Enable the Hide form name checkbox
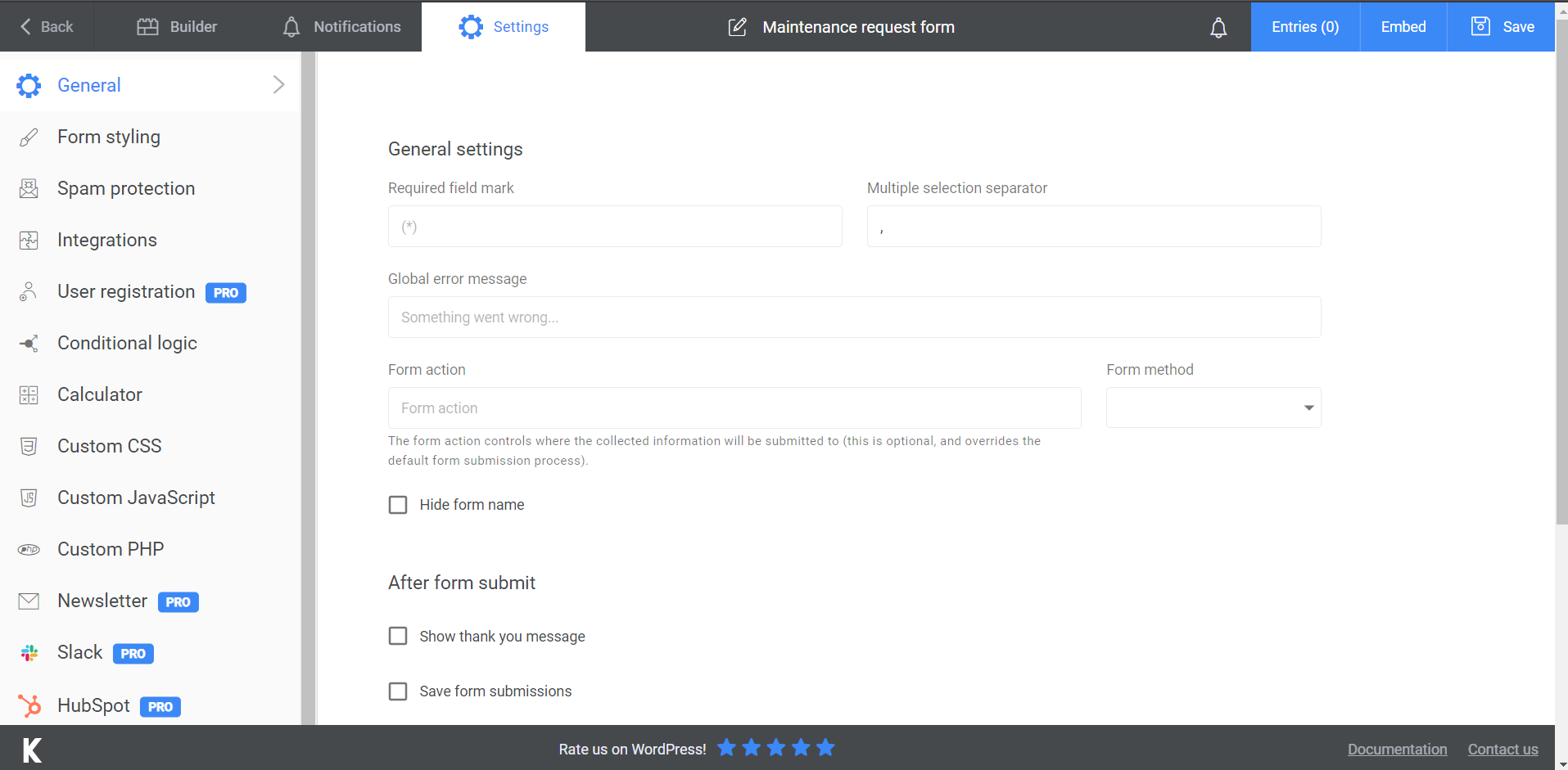Screen dimensions: 1568x770 [x=398, y=504]
